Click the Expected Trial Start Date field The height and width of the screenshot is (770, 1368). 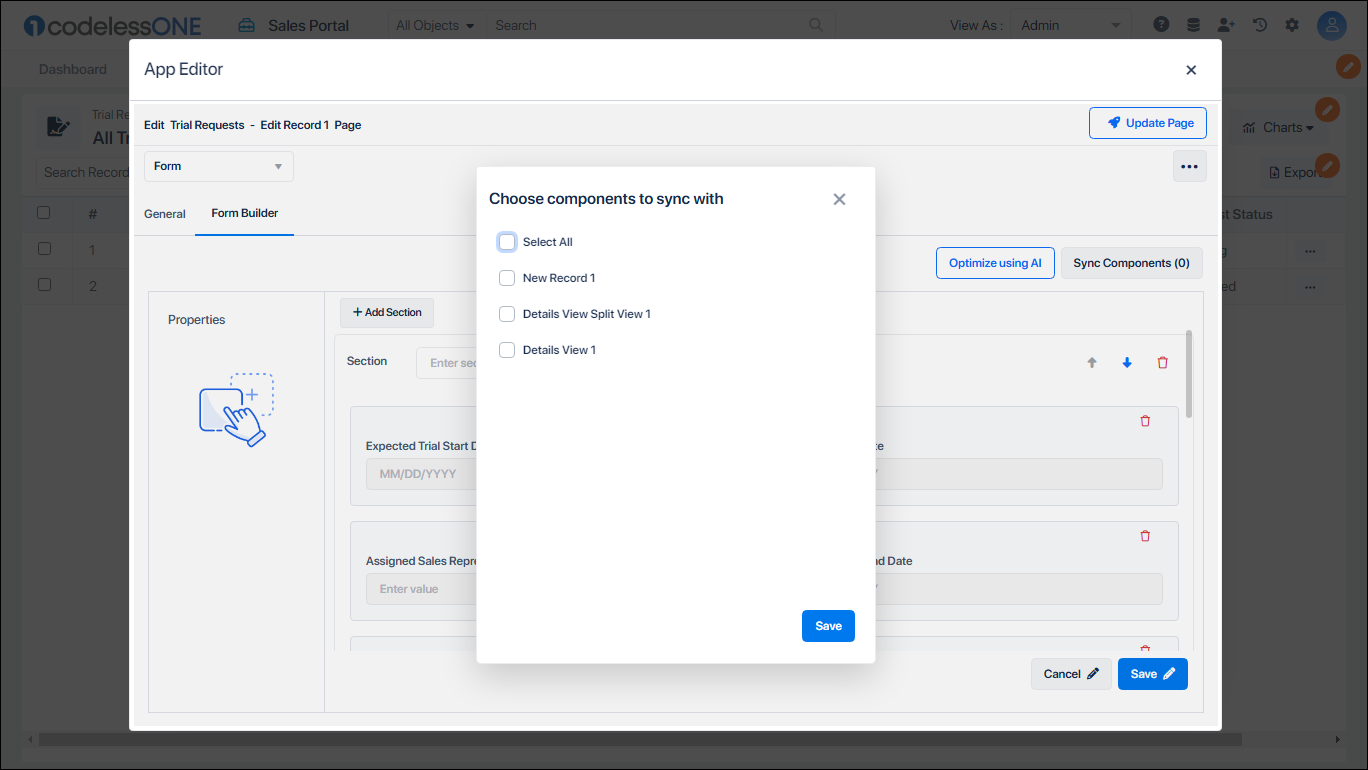(x=421, y=474)
